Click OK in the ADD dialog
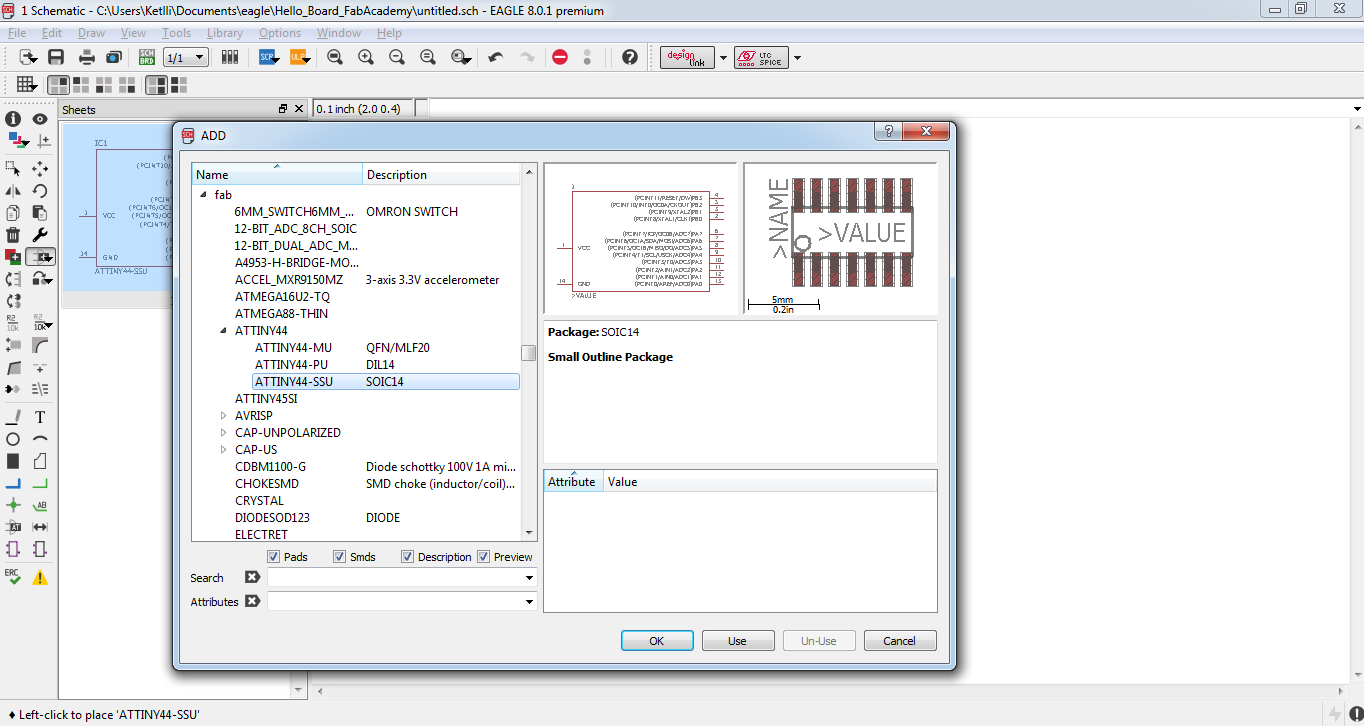The width and height of the screenshot is (1364, 726). [657, 640]
